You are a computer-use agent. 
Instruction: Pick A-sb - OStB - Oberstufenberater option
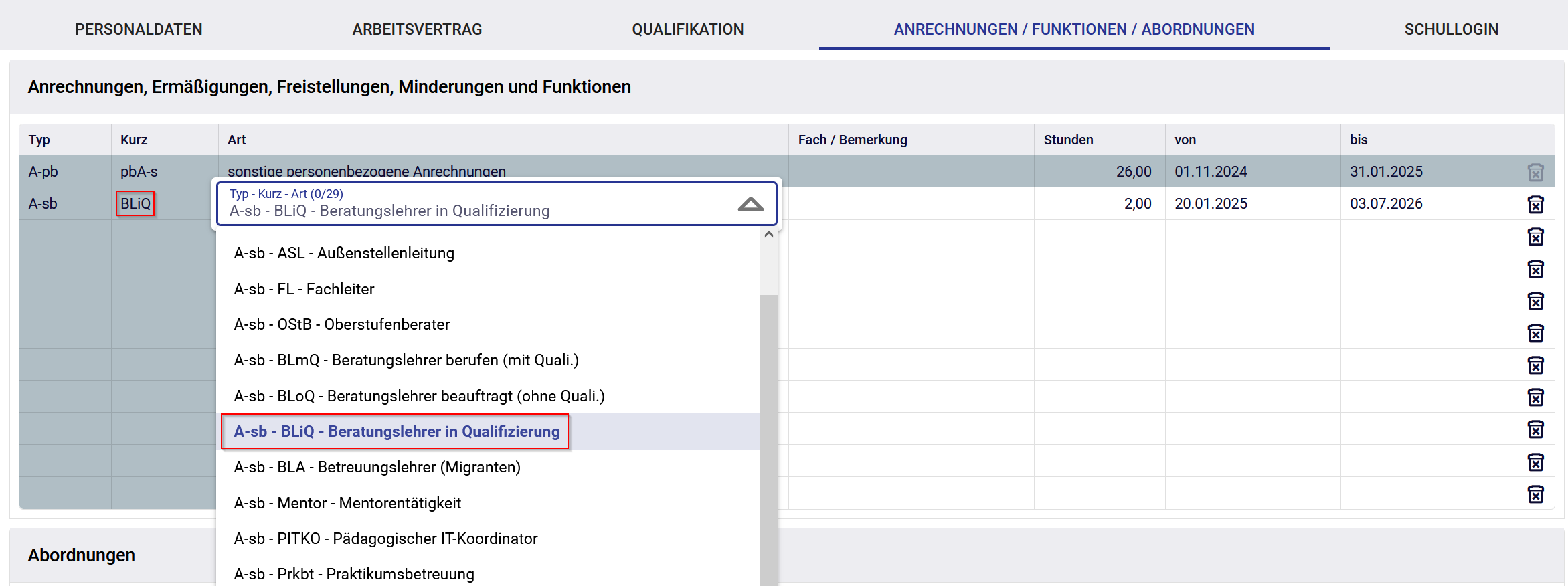[x=341, y=324]
